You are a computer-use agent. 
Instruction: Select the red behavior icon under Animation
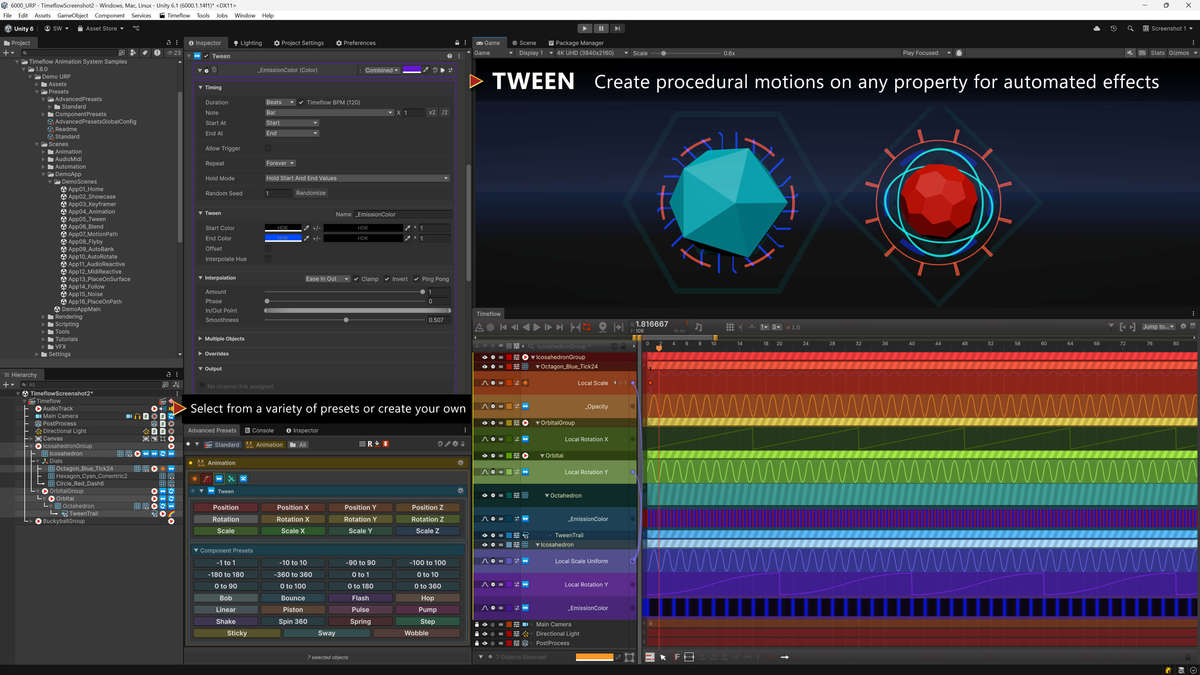click(x=207, y=478)
